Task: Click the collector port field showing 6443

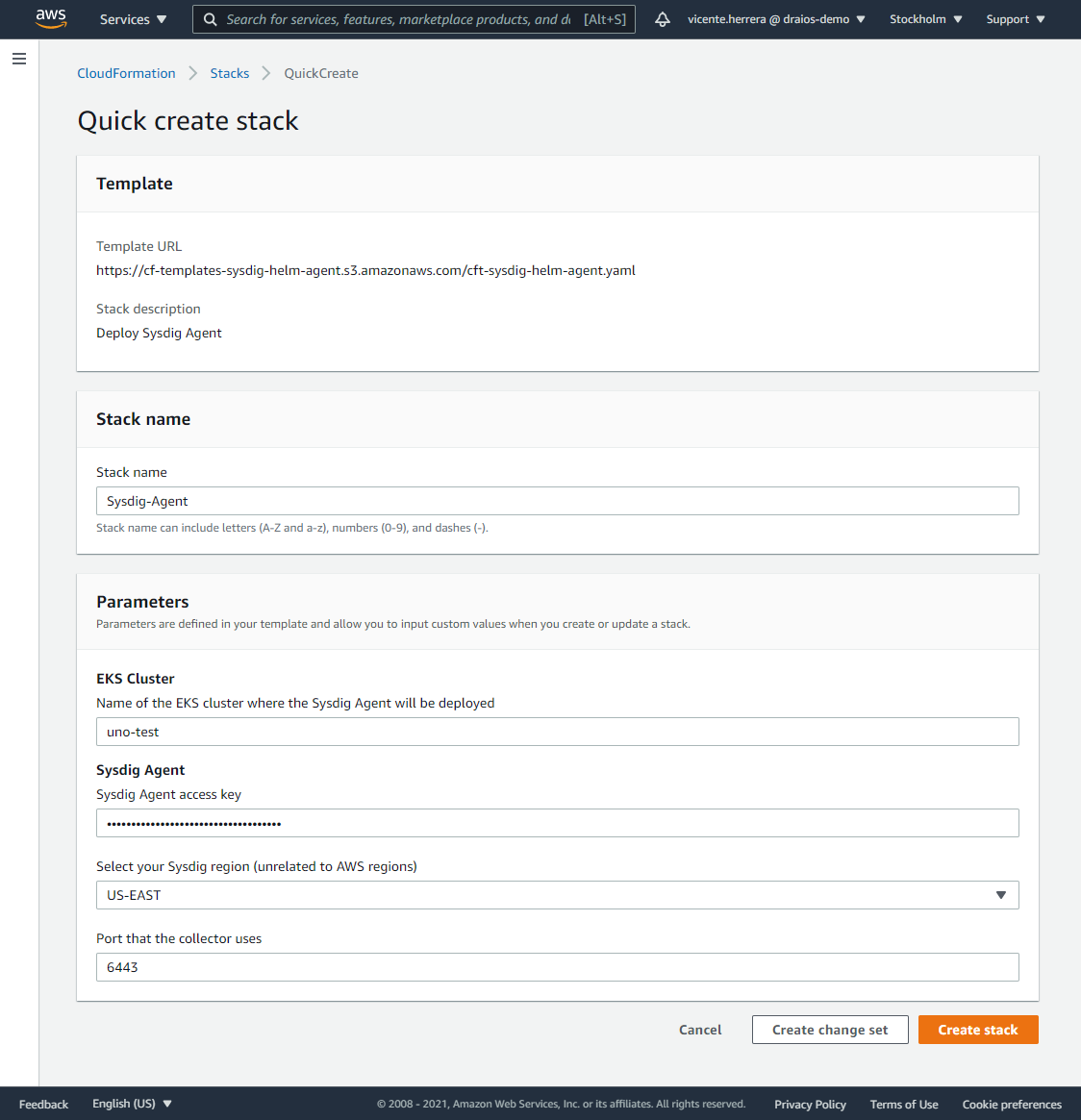Action: (557, 966)
